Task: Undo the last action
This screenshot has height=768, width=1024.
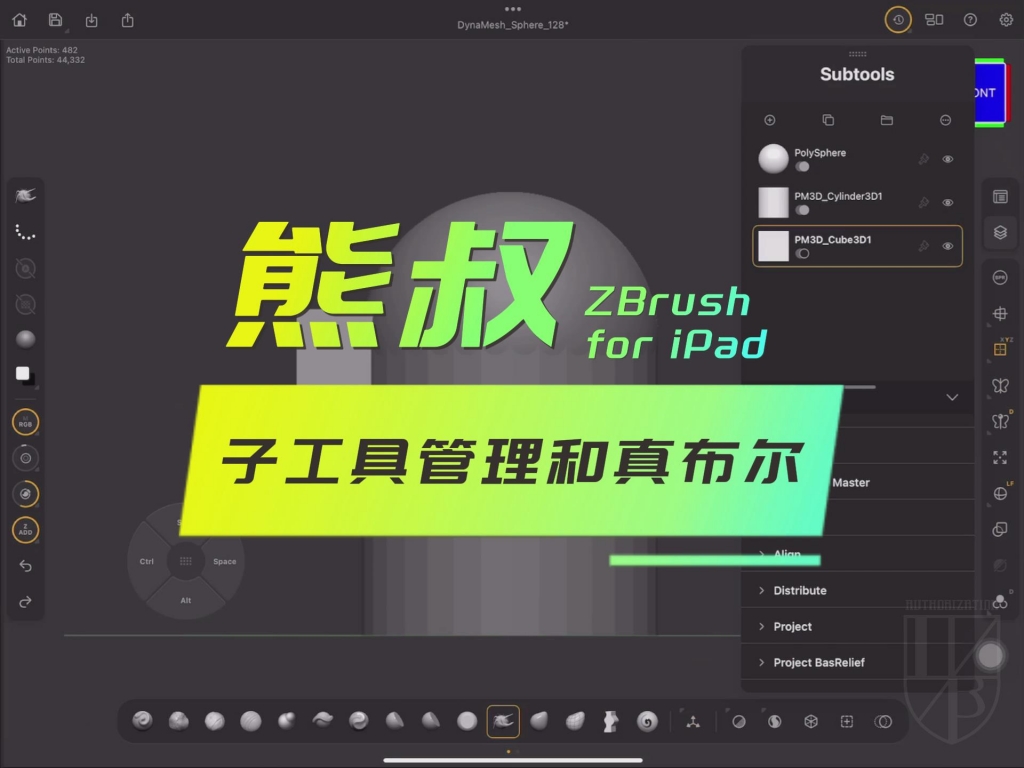Action: [x=25, y=566]
